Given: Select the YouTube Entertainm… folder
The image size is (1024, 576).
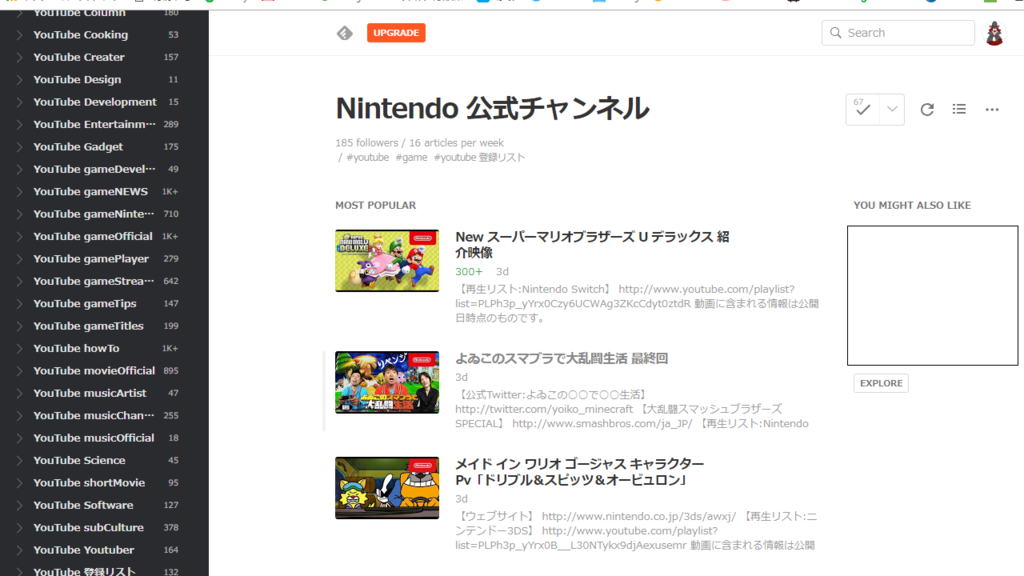Looking at the screenshot, I should point(95,124).
